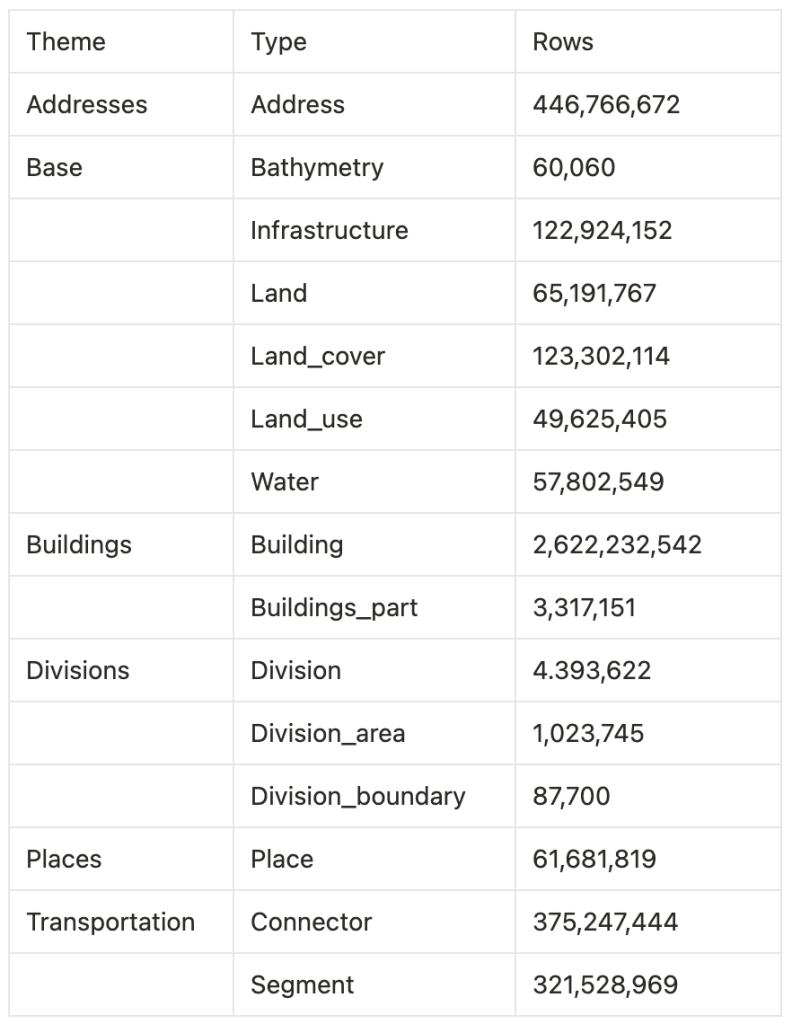Viewport: 792px width, 1024px height.
Task: Select the Division_area type cell
Action: point(328,733)
